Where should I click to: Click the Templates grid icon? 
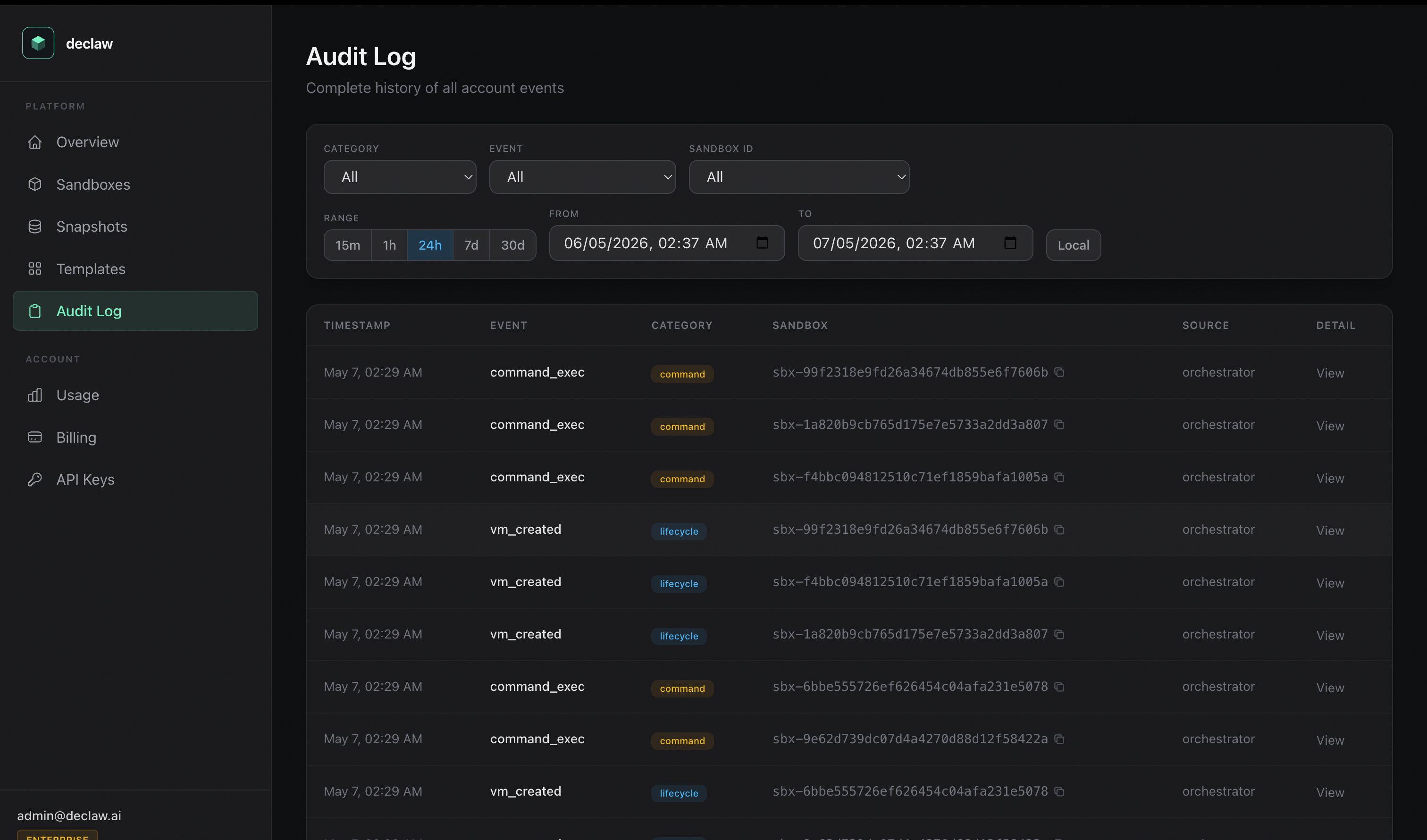(35, 269)
